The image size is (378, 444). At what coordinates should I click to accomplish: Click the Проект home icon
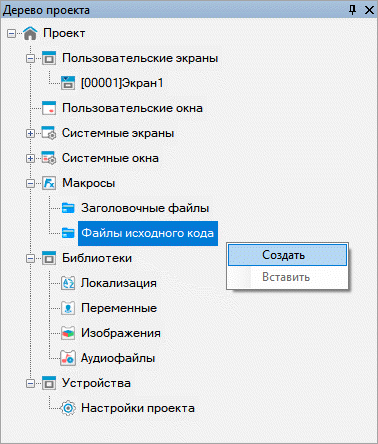click(30, 33)
